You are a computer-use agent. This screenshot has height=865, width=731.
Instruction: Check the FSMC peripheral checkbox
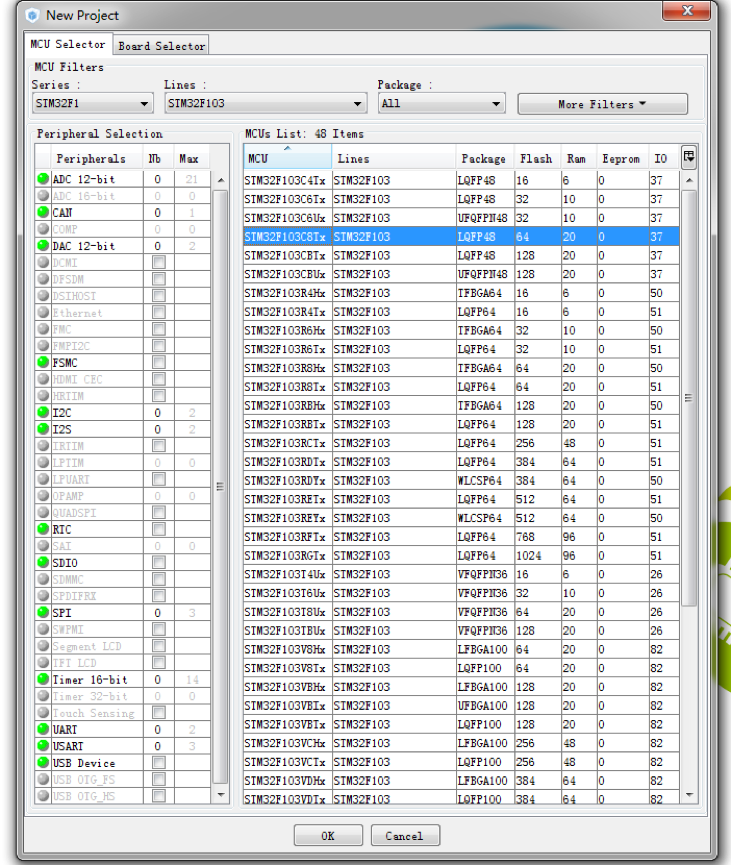coord(159,362)
